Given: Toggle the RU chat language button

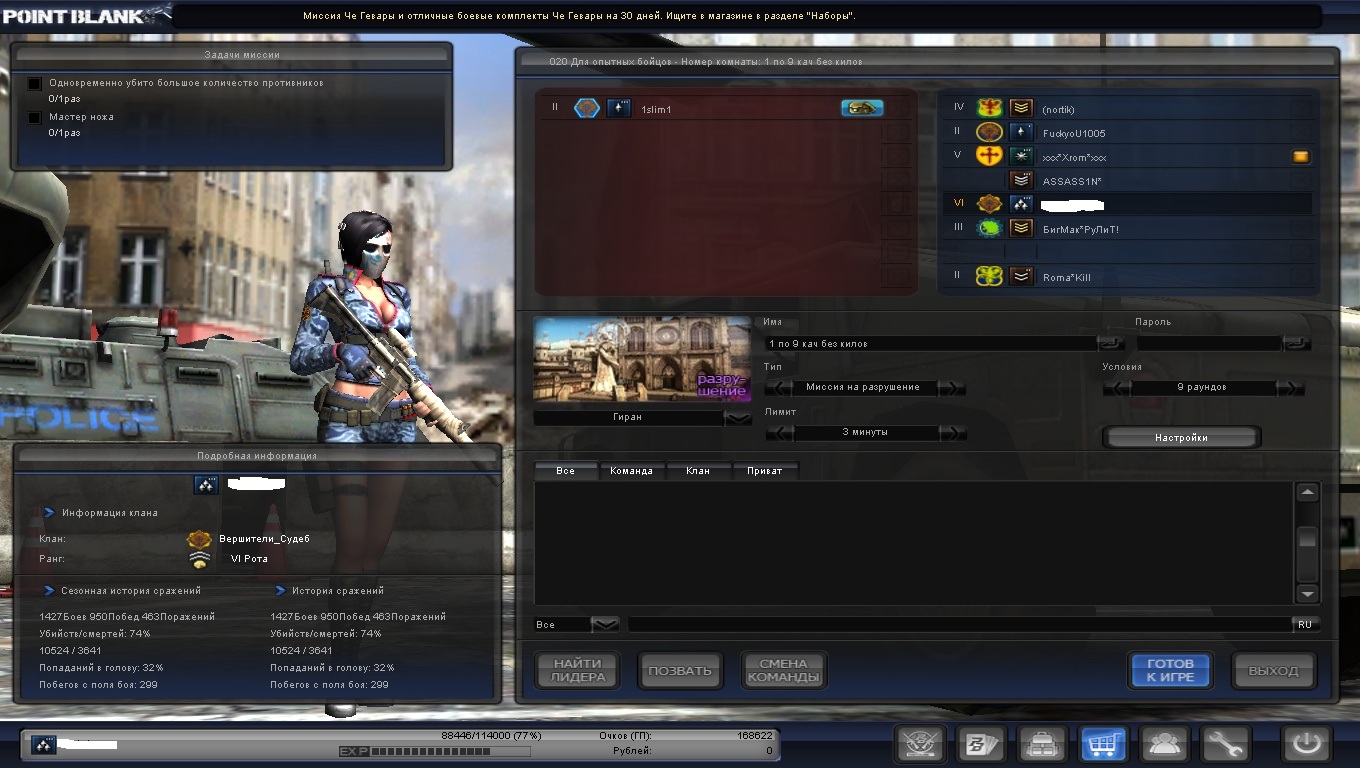Looking at the screenshot, I should tap(1305, 624).
